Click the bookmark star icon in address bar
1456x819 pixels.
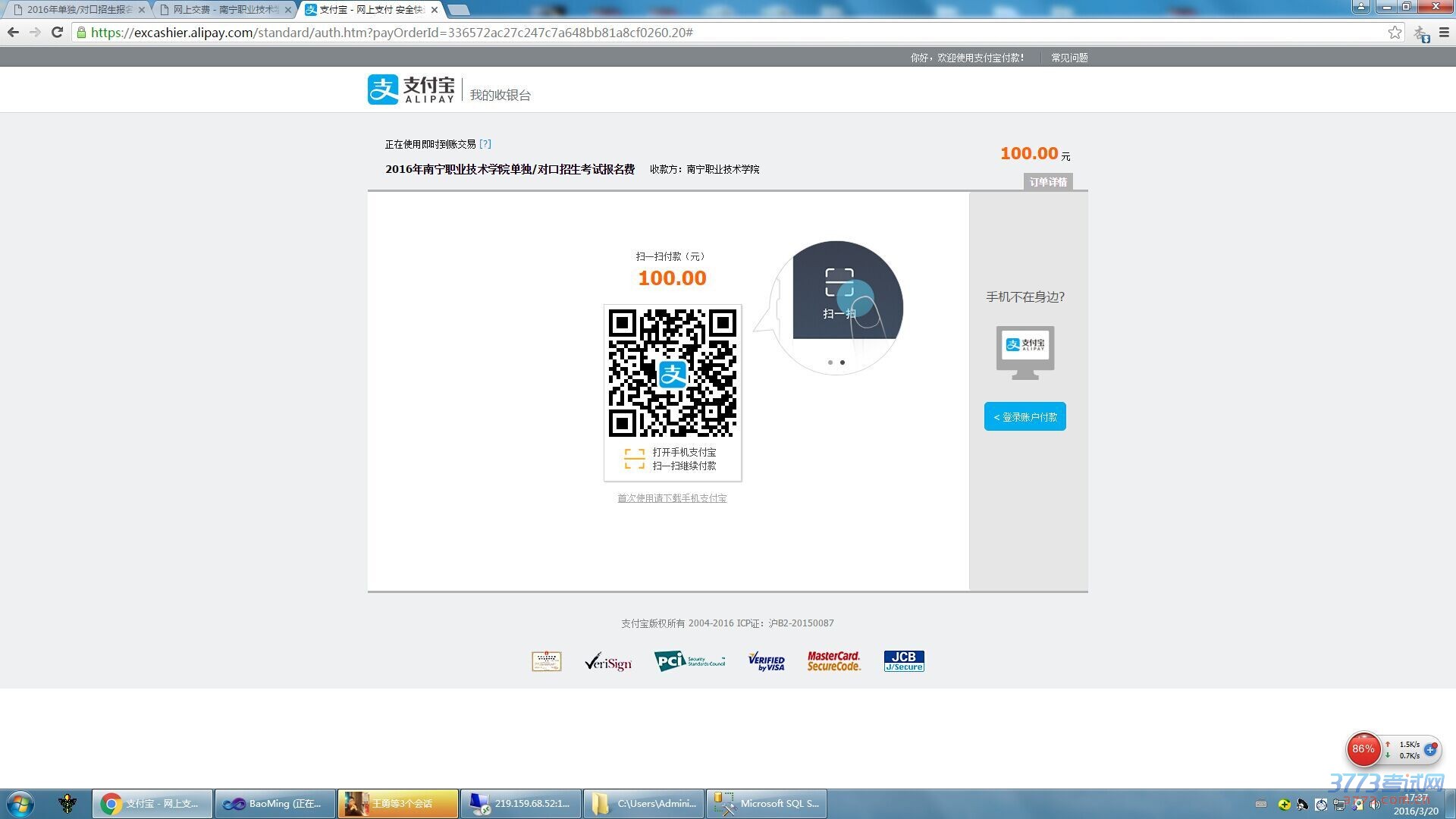(1395, 33)
